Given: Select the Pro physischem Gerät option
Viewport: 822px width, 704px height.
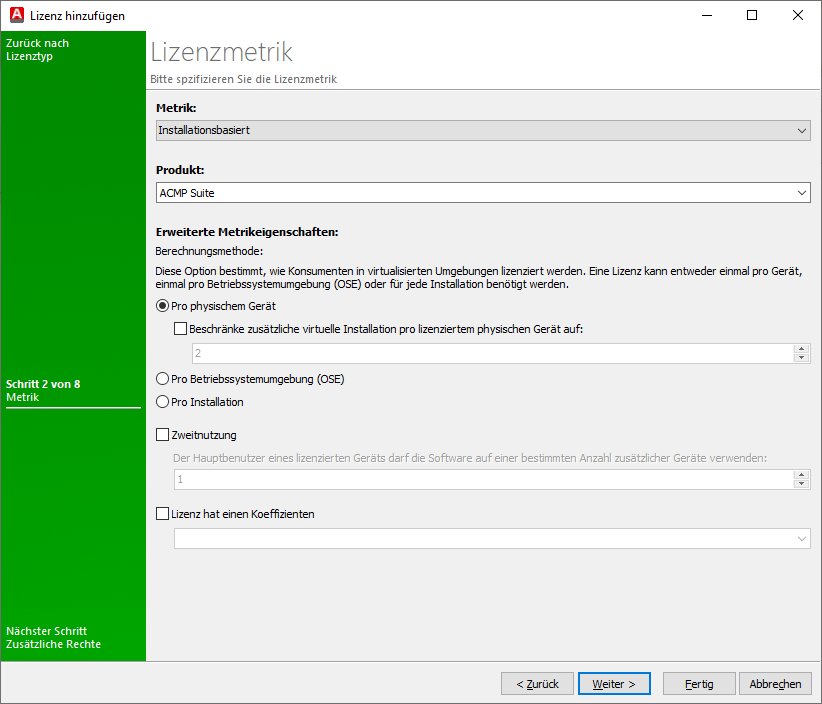Looking at the screenshot, I should [162, 306].
